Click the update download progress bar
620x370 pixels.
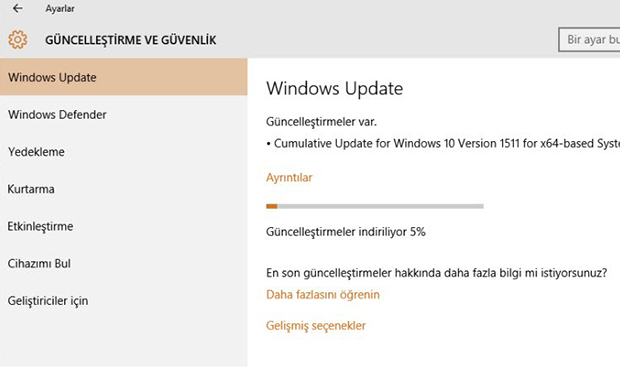[x=374, y=206]
